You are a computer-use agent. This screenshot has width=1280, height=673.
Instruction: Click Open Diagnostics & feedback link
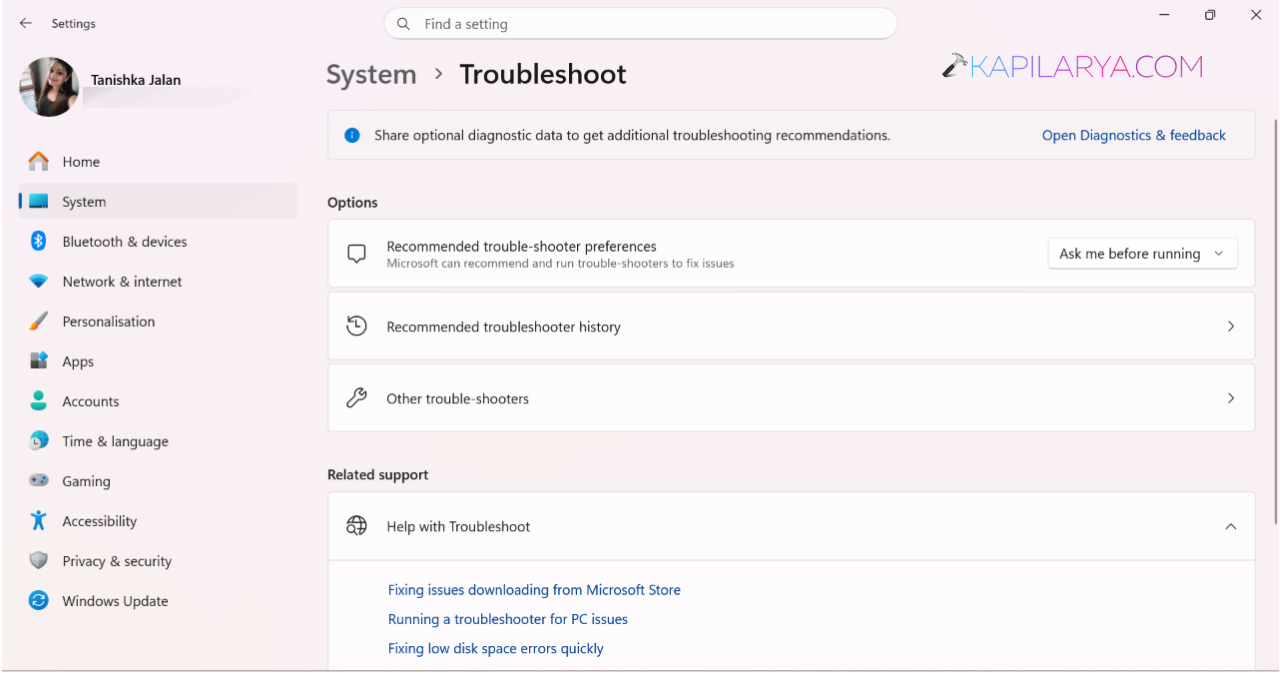pyautogui.click(x=1133, y=135)
